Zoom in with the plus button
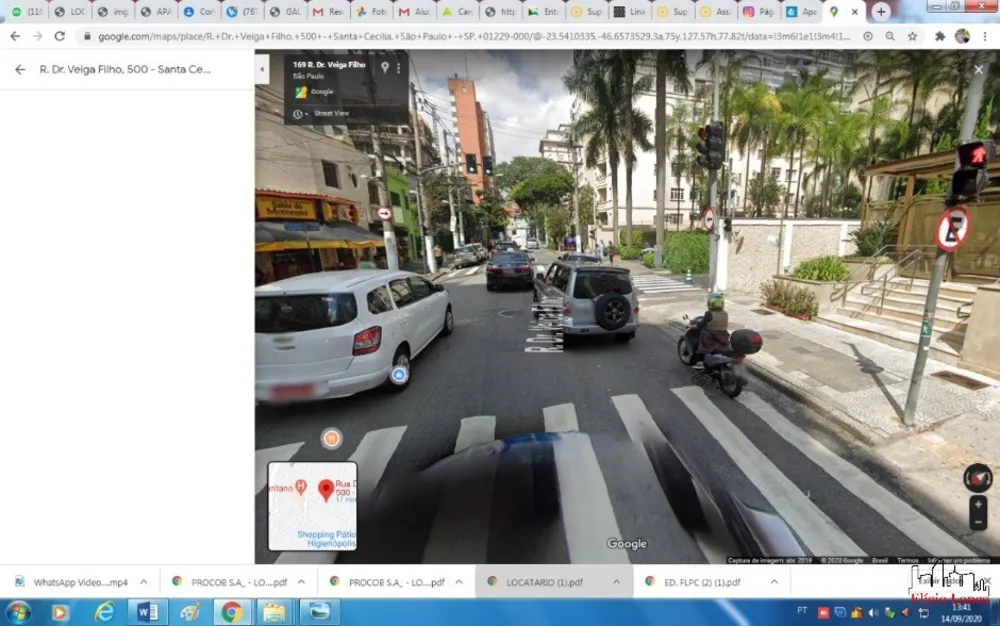 point(978,504)
